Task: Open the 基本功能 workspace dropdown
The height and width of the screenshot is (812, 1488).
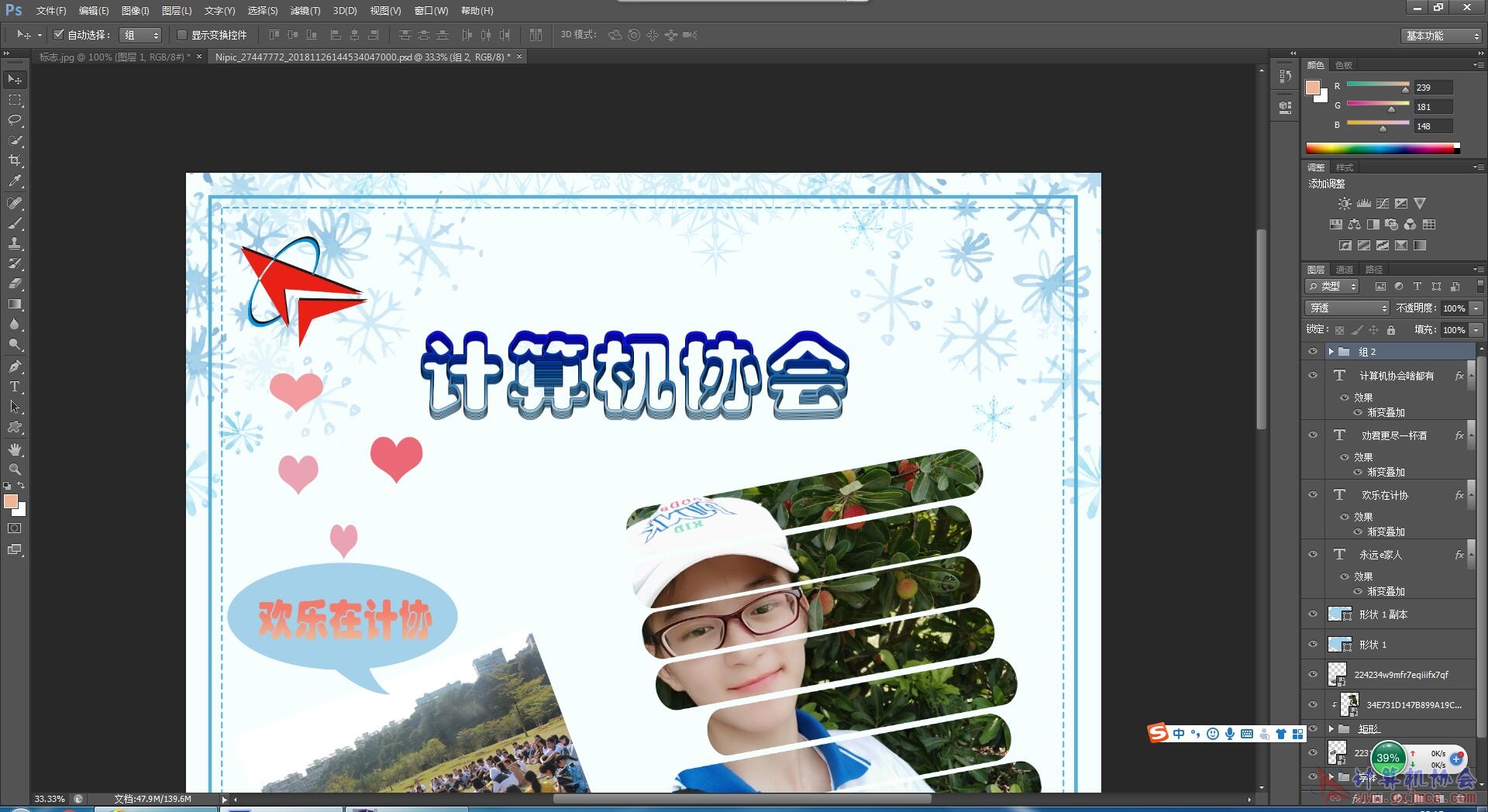Action: [x=1441, y=36]
